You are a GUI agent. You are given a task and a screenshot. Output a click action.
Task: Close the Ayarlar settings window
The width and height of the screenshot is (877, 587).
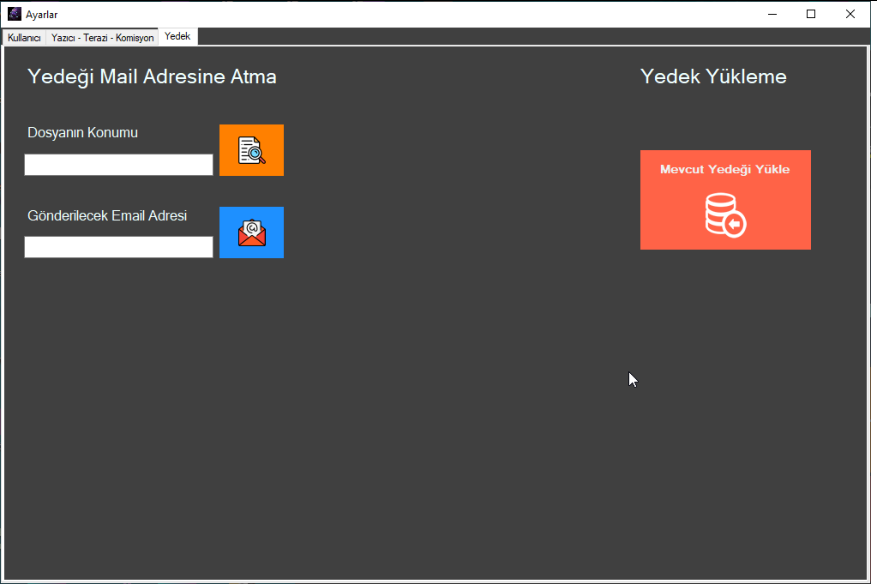click(x=850, y=14)
